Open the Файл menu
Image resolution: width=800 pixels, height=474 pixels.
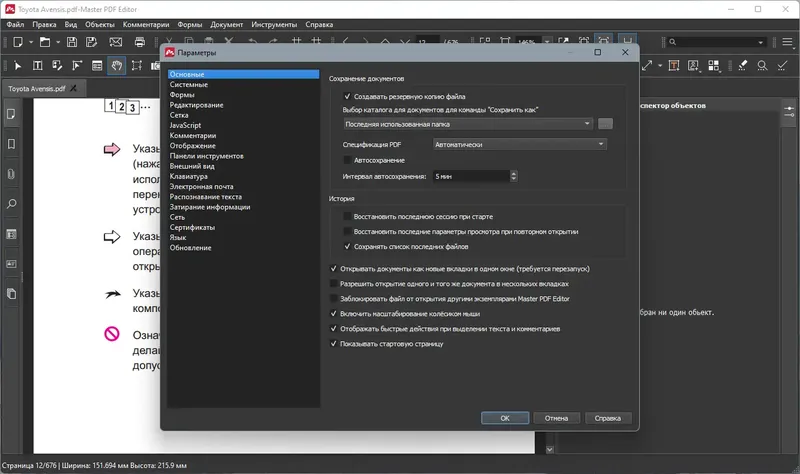pos(15,24)
